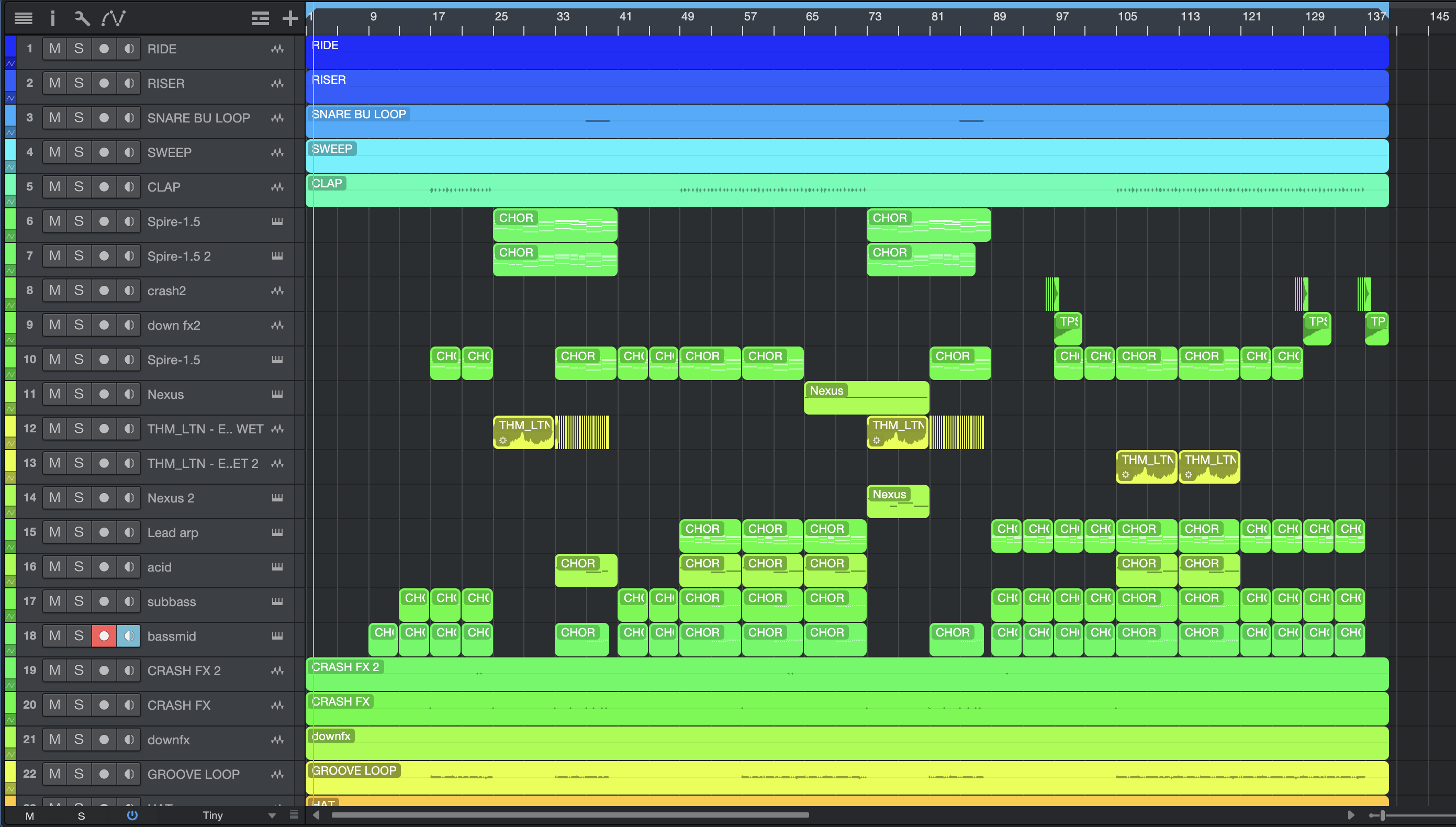Solo the downfx track
The image size is (1456, 827).
(x=79, y=740)
